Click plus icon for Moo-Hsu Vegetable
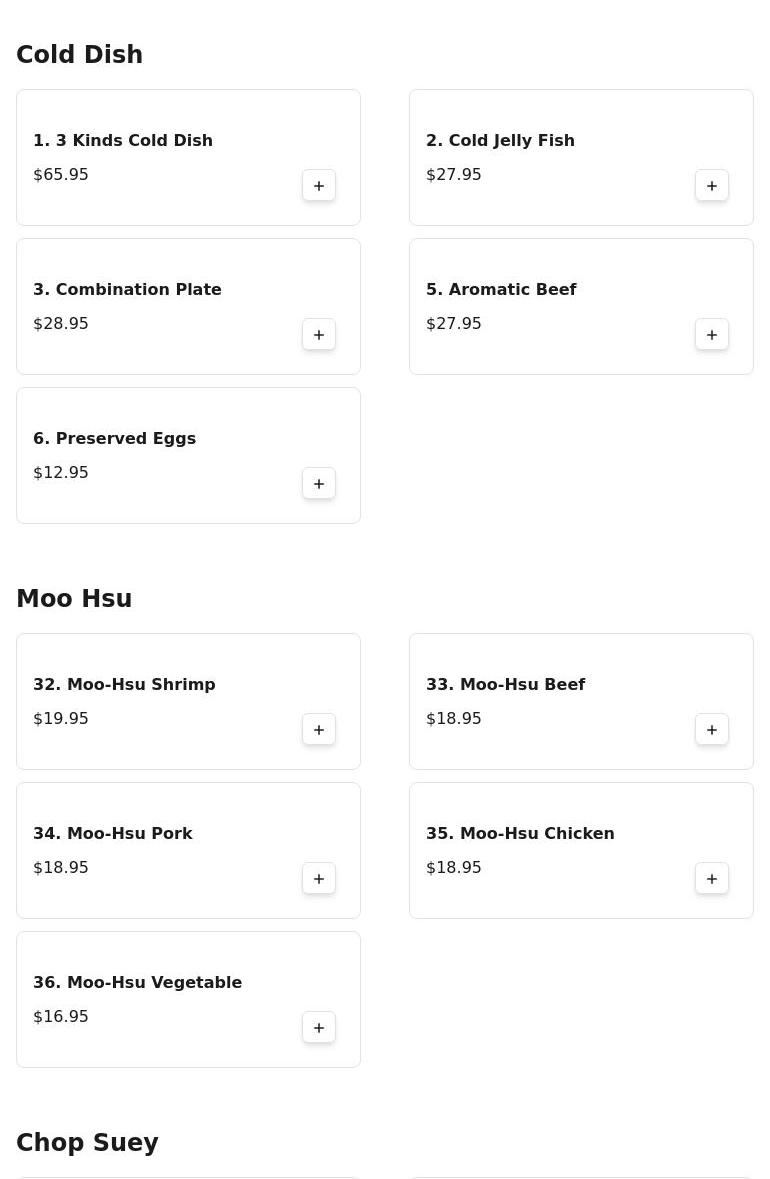The image size is (770, 1179). [319, 1027]
